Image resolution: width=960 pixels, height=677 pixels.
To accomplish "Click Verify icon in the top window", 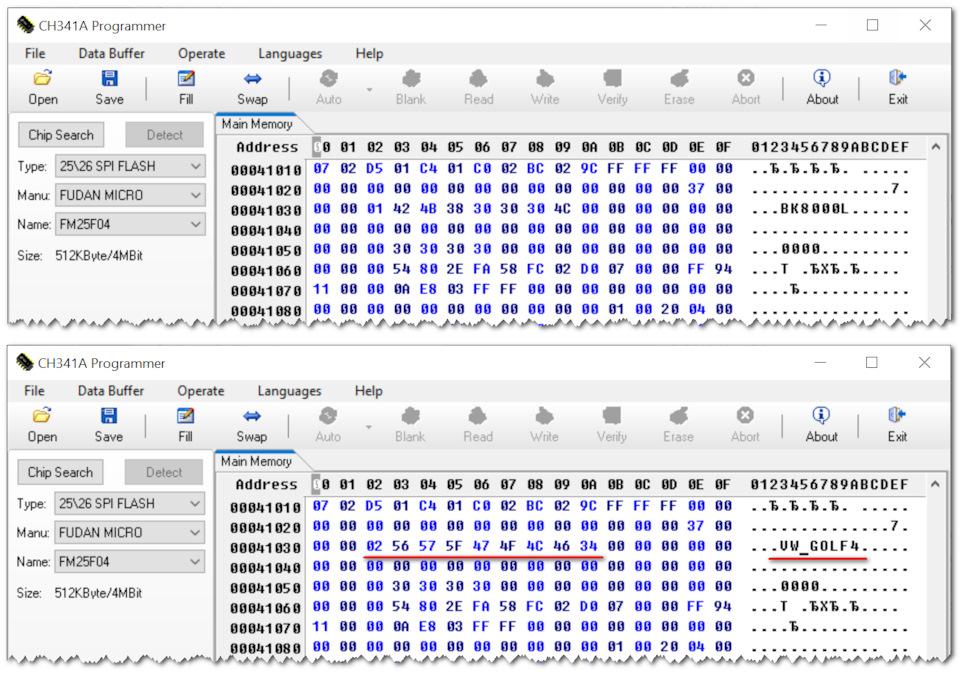I will (x=612, y=88).
